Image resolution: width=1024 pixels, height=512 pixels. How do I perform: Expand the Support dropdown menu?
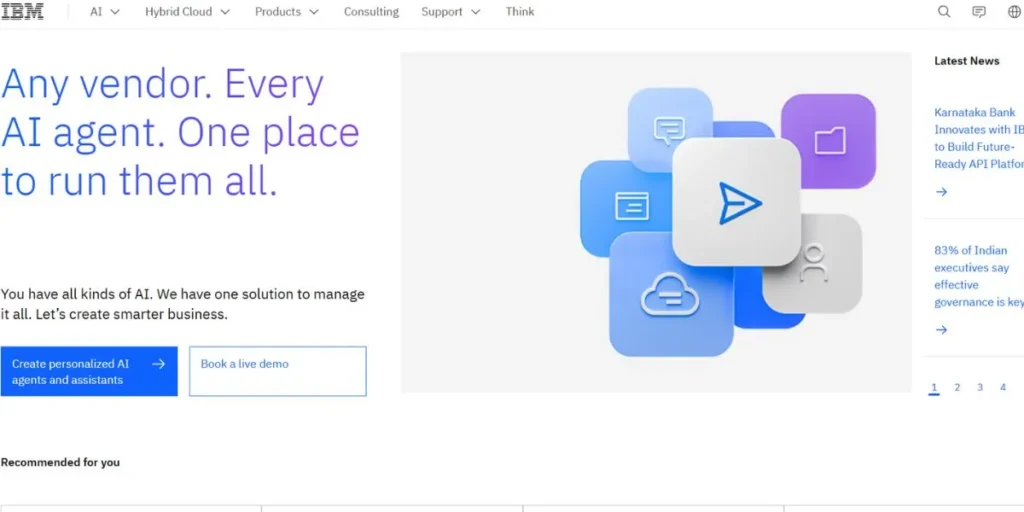pyautogui.click(x=450, y=12)
